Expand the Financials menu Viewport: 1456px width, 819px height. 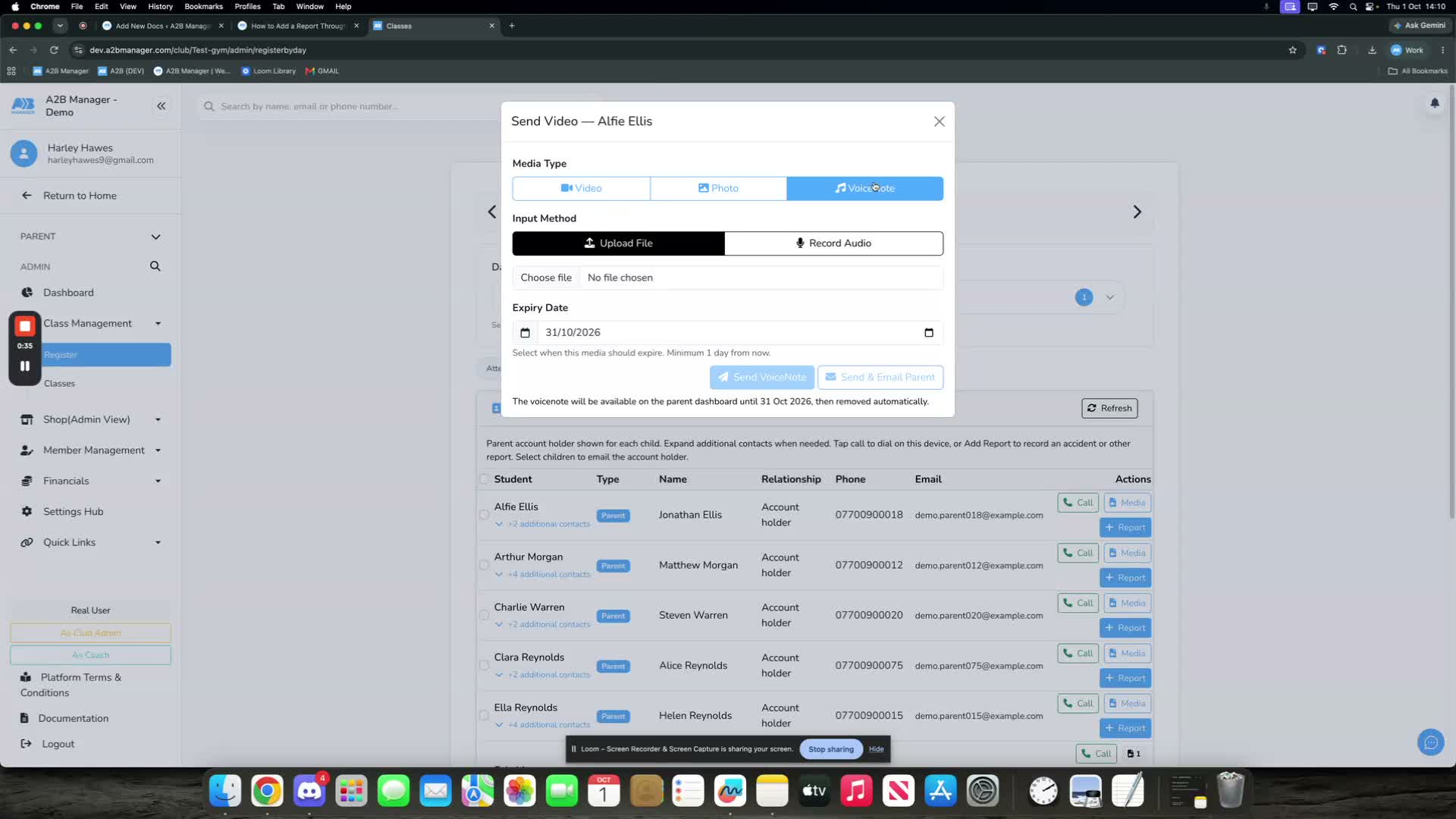point(158,482)
